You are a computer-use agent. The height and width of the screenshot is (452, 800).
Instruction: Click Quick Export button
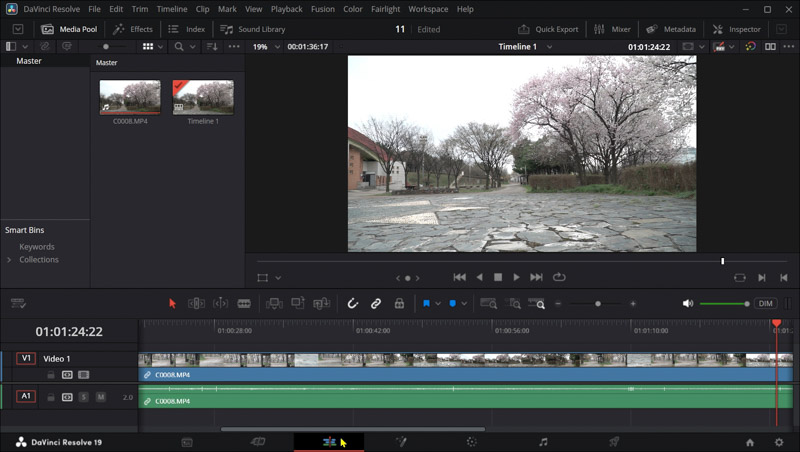(x=548, y=29)
